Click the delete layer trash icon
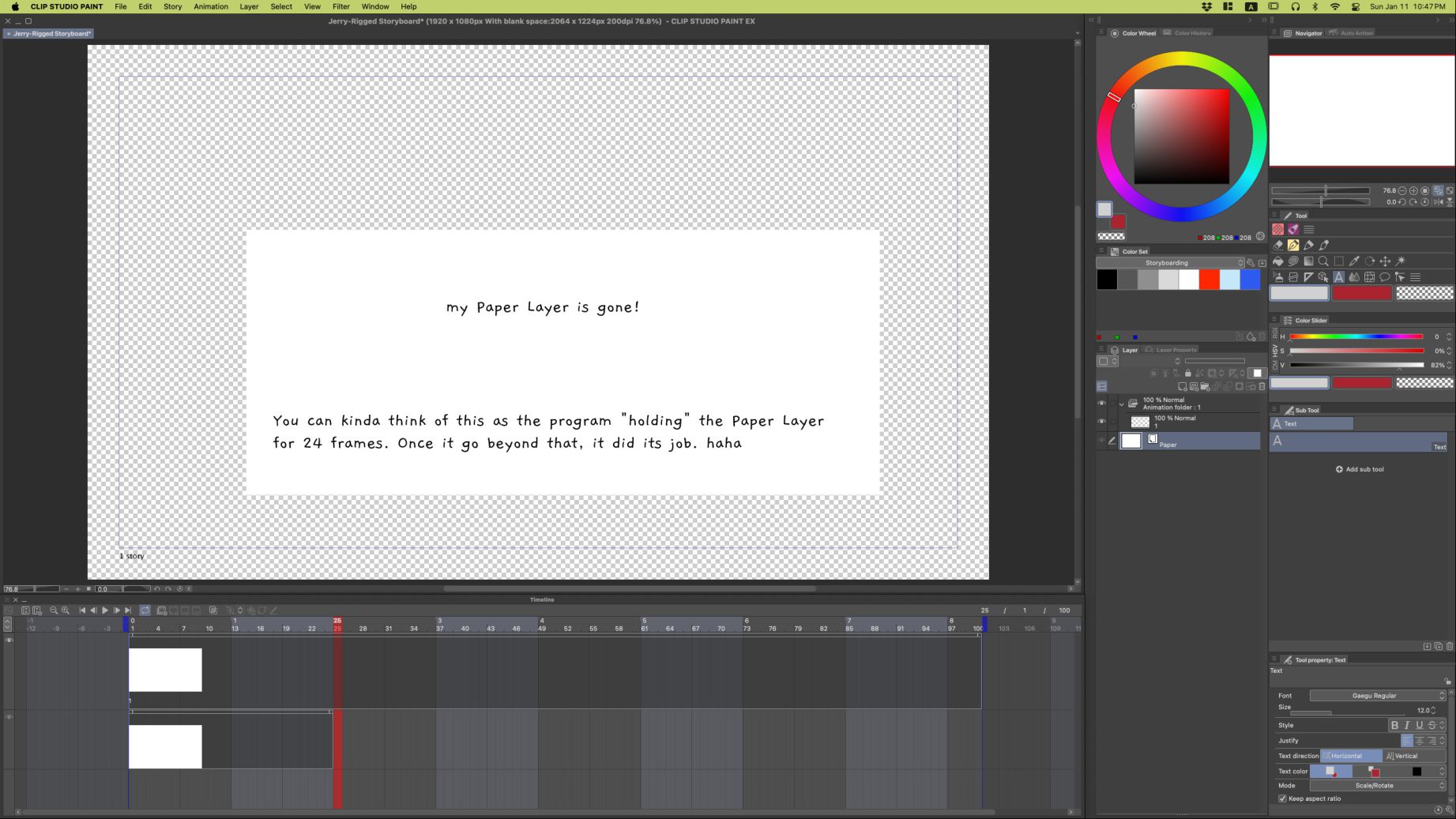 pos(1262,386)
